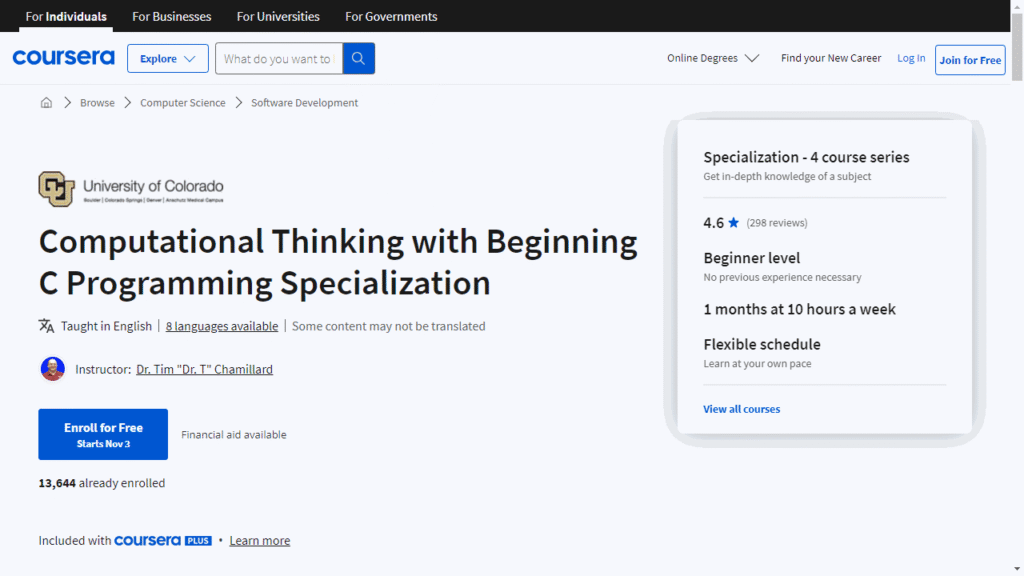Switch to For Universities tab
1024x576 pixels.
pos(278,16)
